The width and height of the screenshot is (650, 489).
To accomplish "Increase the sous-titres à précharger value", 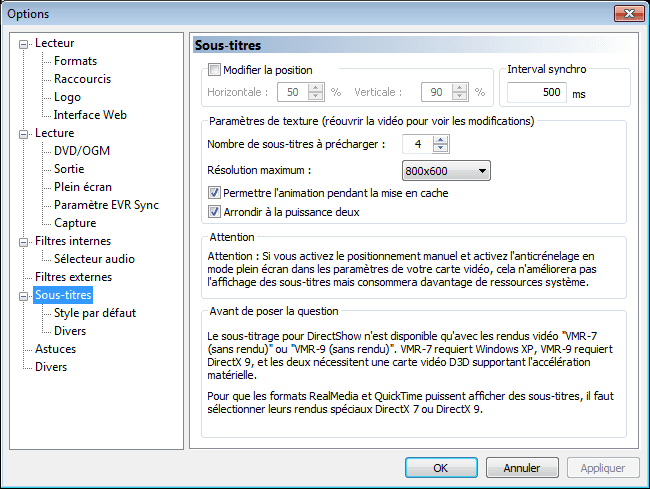I will click(x=441, y=139).
